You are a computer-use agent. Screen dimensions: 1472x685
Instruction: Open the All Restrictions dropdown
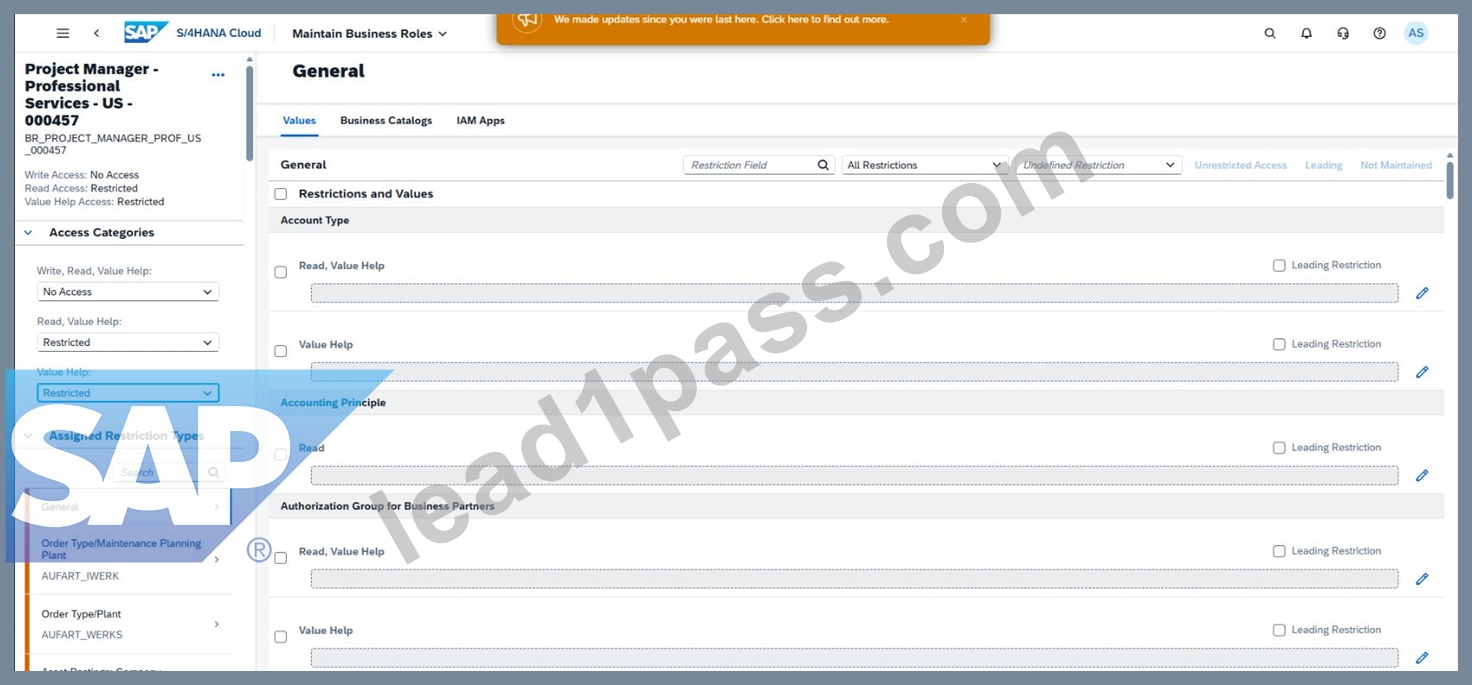click(924, 165)
